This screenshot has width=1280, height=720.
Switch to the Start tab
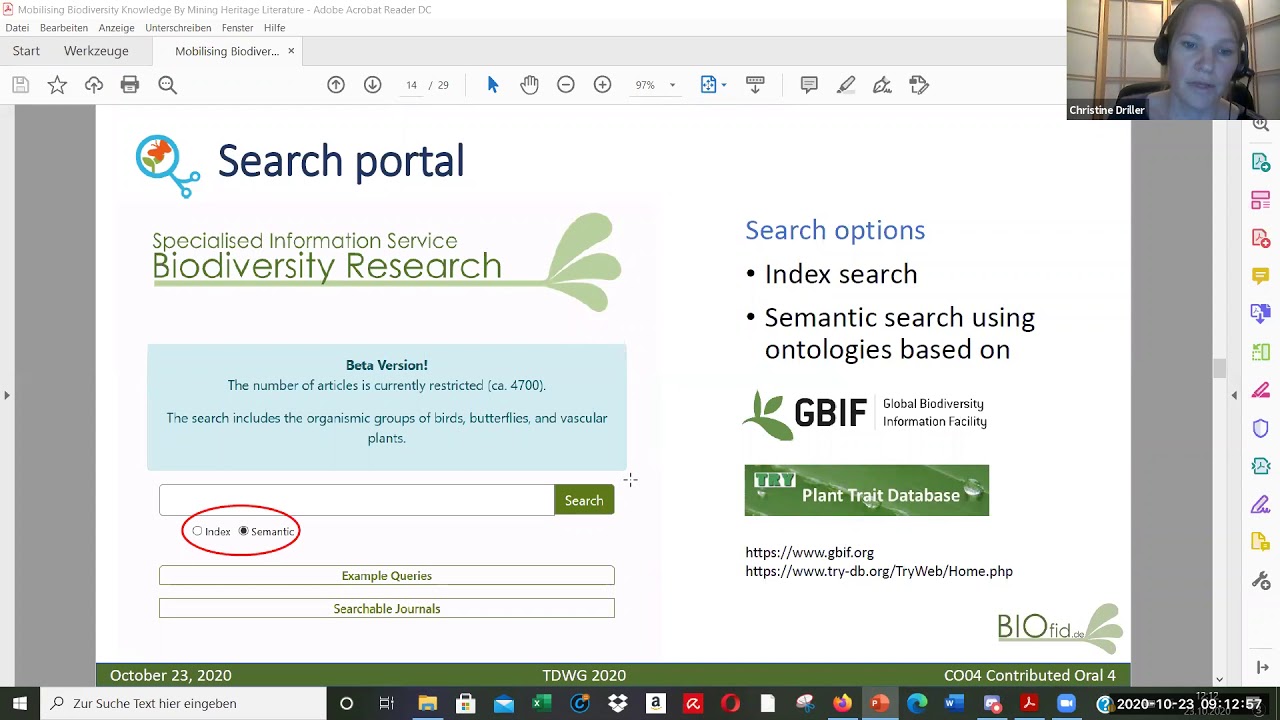[x=26, y=51]
